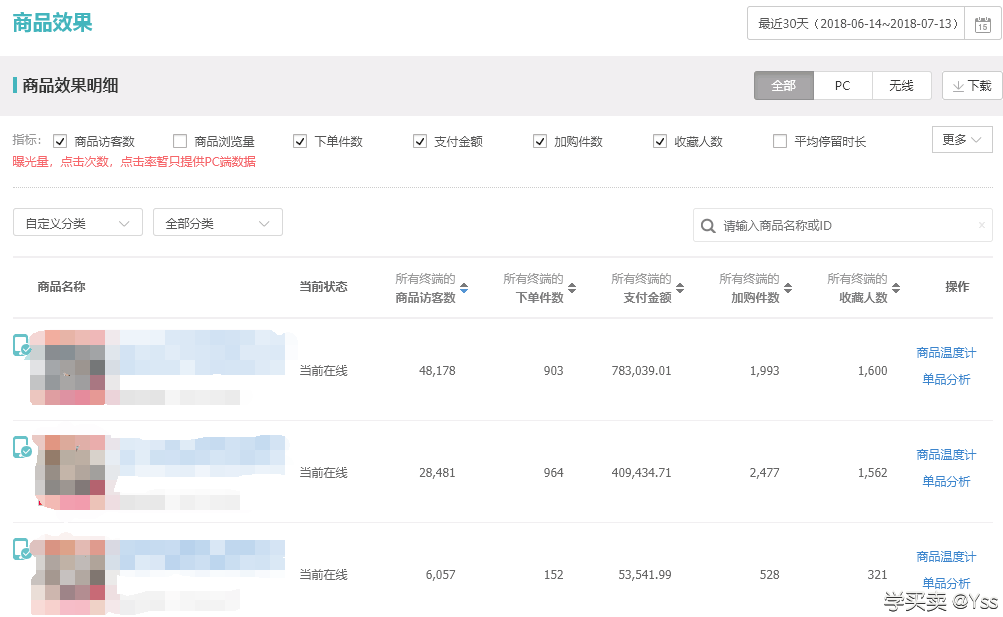Click the 商品名称 column header
The height and width of the screenshot is (617, 1003).
61,287
